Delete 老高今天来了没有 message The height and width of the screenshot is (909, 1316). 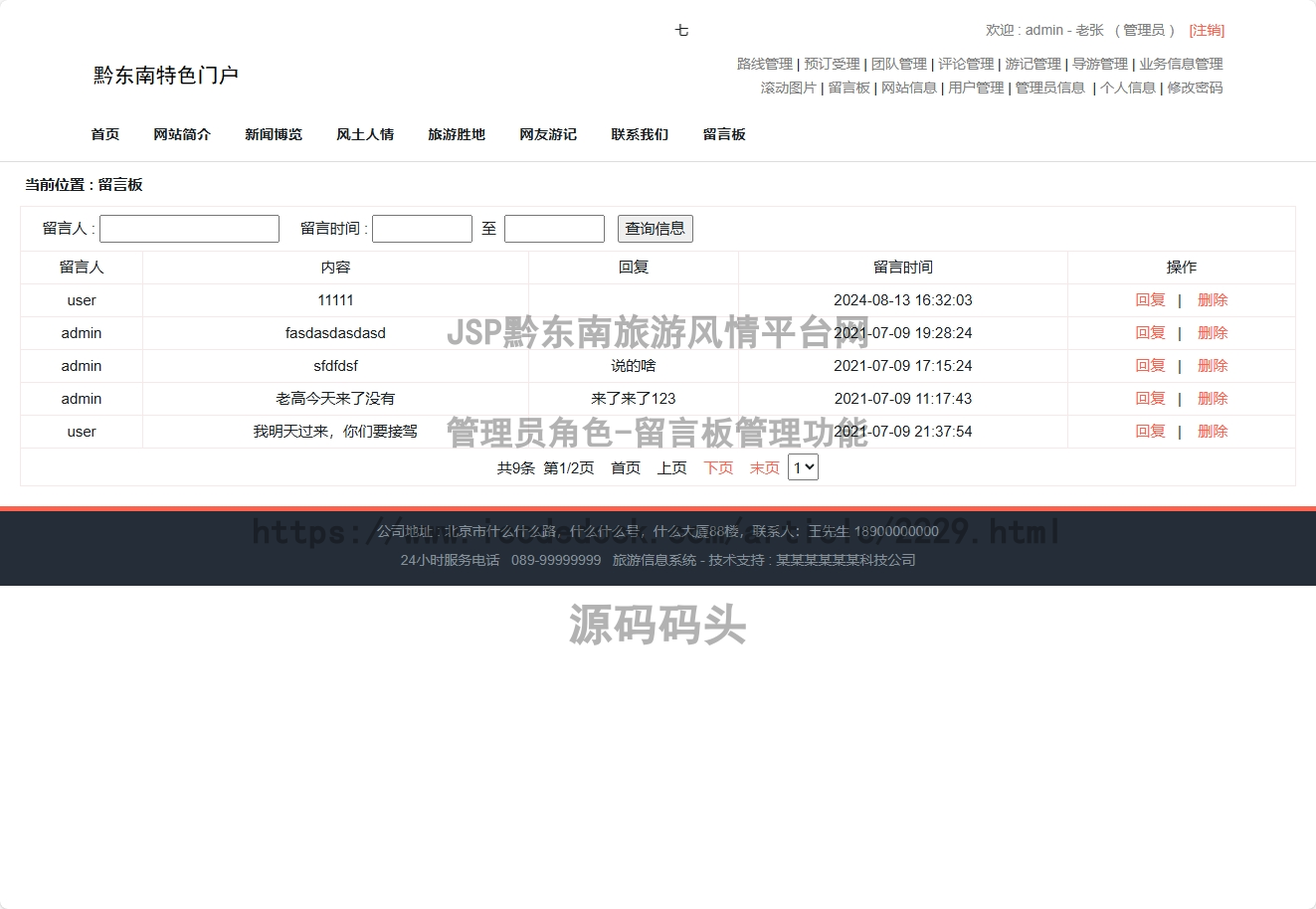coord(1213,399)
